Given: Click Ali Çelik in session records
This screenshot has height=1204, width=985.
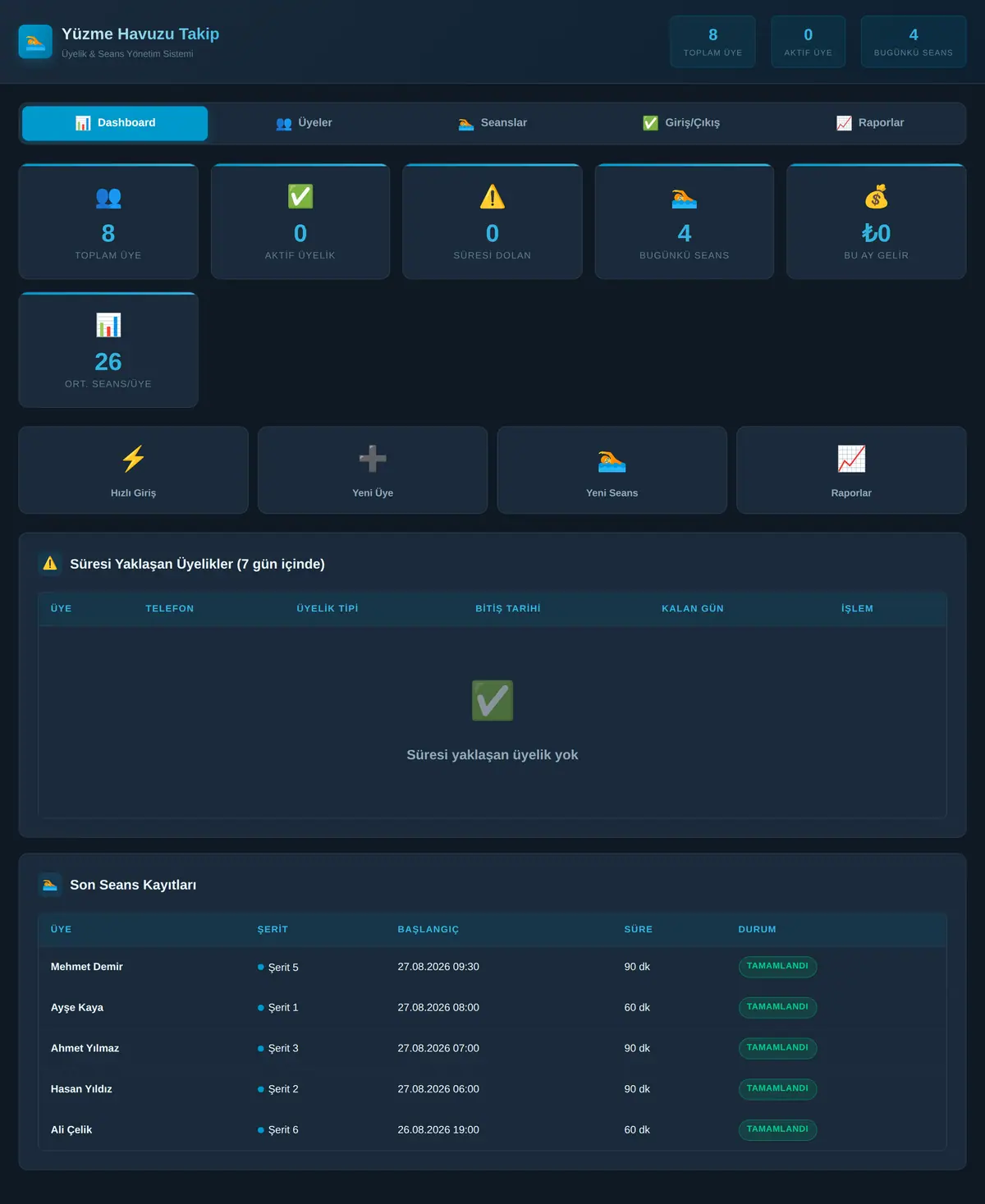Looking at the screenshot, I should (x=71, y=1130).
